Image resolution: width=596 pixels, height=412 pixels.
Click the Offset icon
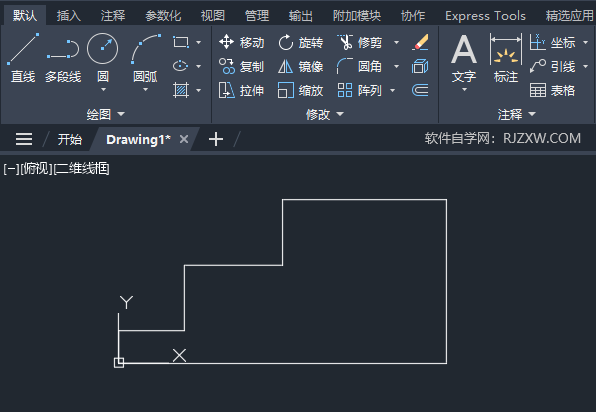[x=420, y=90]
